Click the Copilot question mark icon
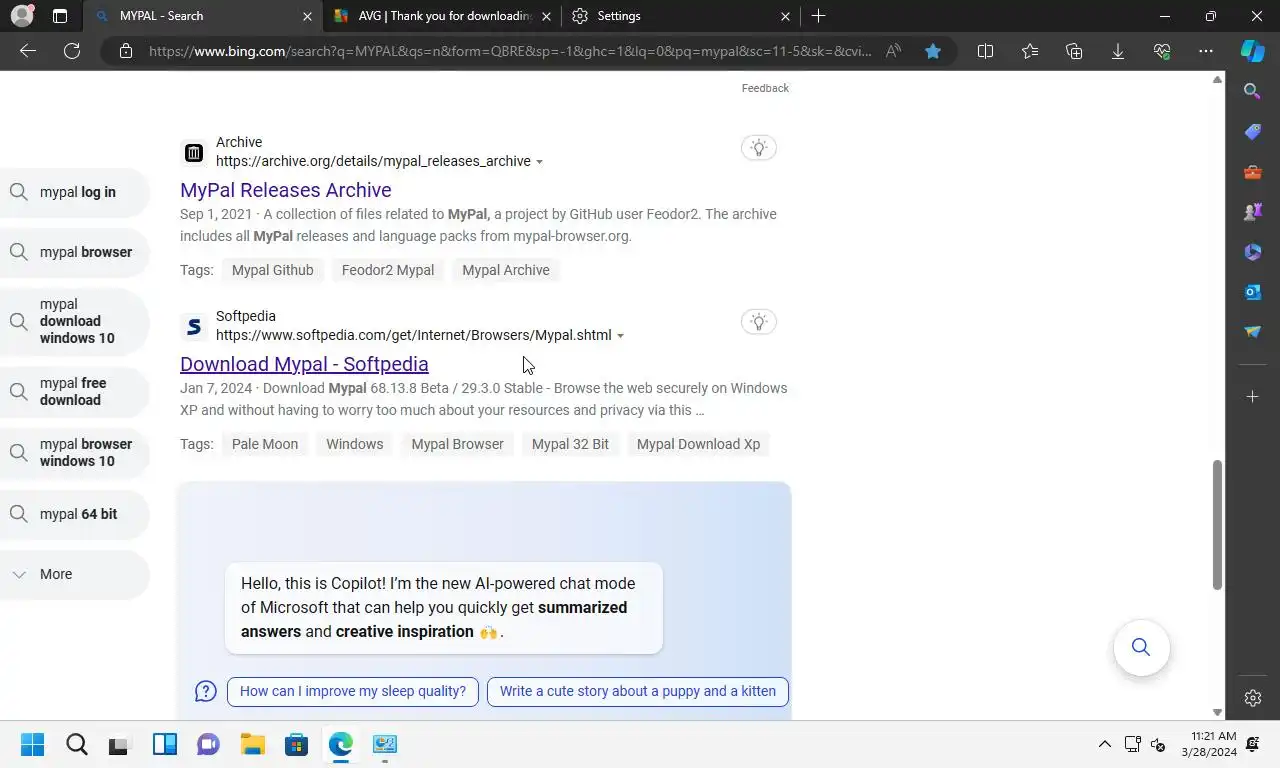 205,691
